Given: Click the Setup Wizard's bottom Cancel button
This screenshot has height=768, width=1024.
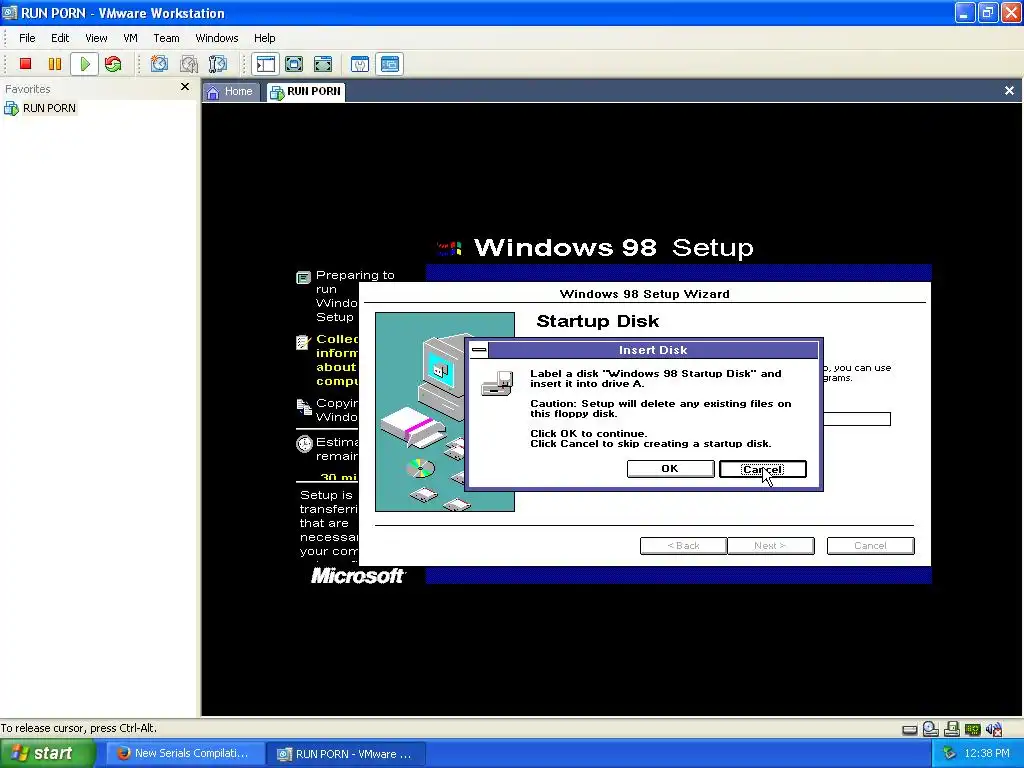Looking at the screenshot, I should 871,545.
